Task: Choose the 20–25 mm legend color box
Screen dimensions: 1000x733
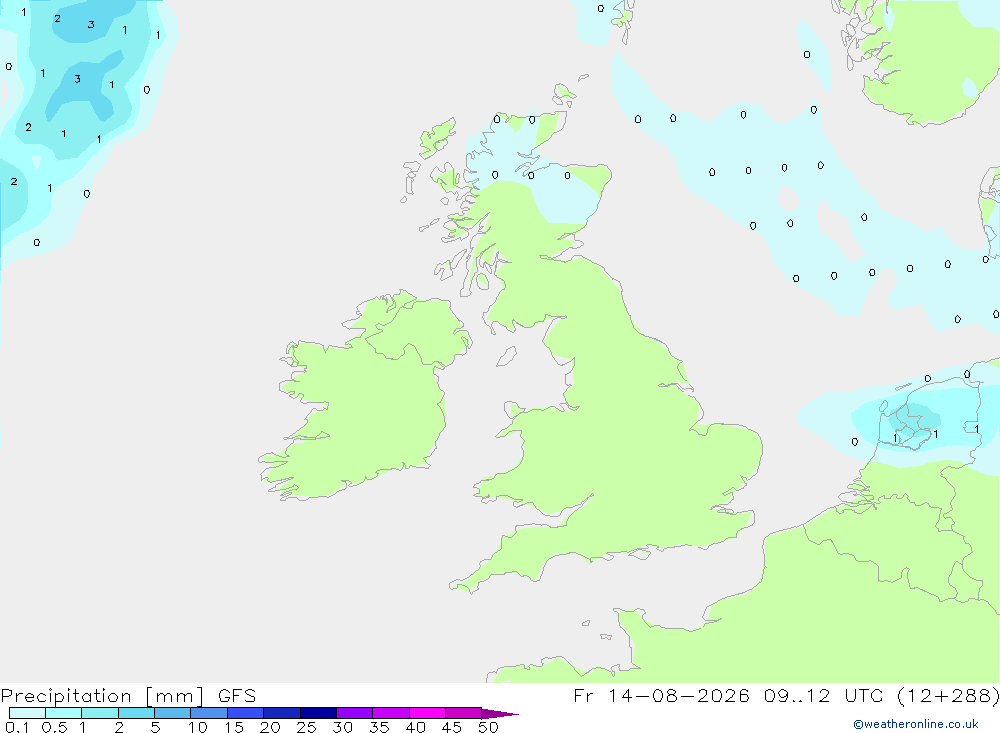Action: (282, 713)
